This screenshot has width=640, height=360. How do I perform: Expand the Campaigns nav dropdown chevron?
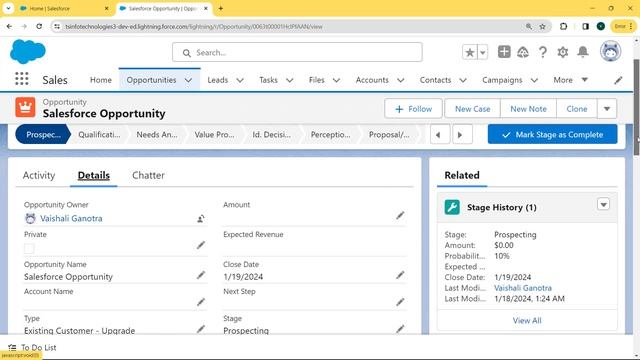point(534,80)
